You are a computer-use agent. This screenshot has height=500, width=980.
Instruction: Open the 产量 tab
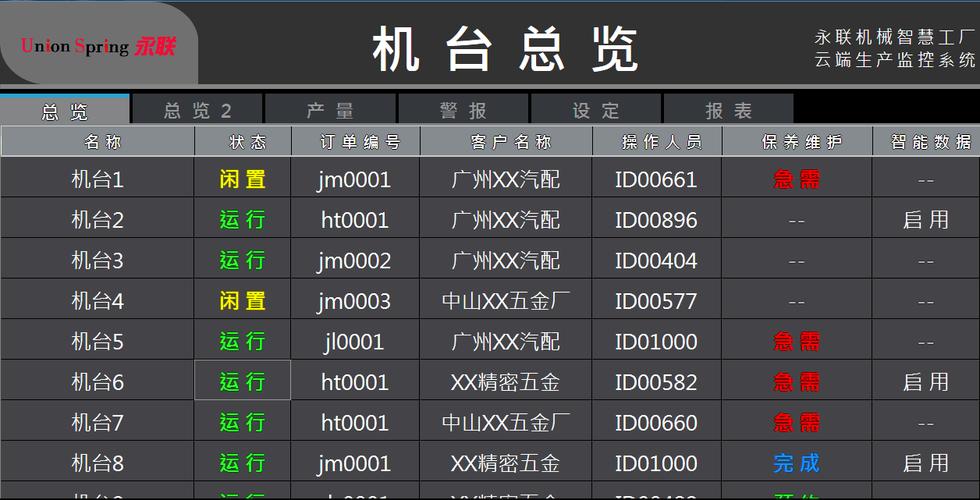pyautogui.click(x=330, y=111)
